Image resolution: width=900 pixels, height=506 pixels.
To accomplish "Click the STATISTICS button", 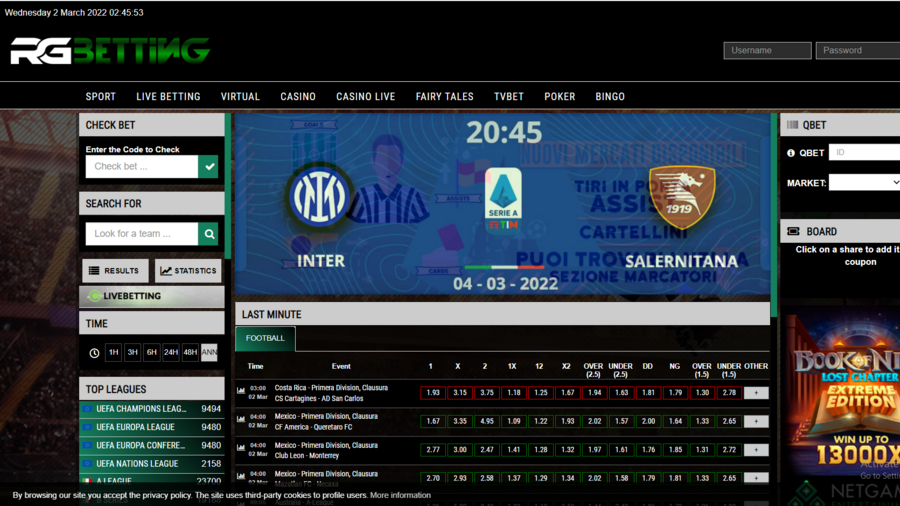I will click(188, 271).
